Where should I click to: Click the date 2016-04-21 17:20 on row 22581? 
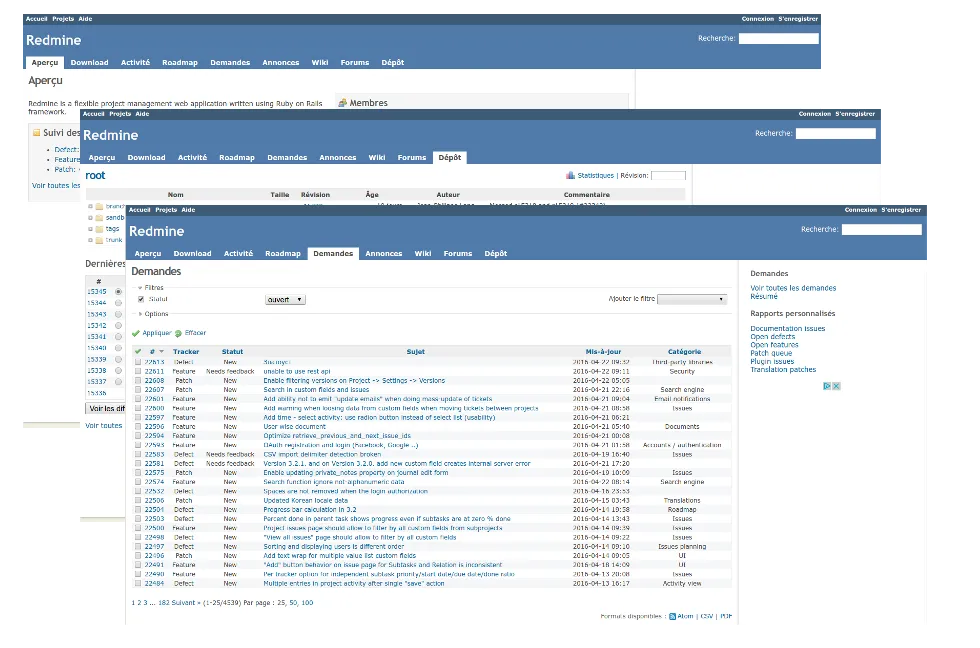601,464
